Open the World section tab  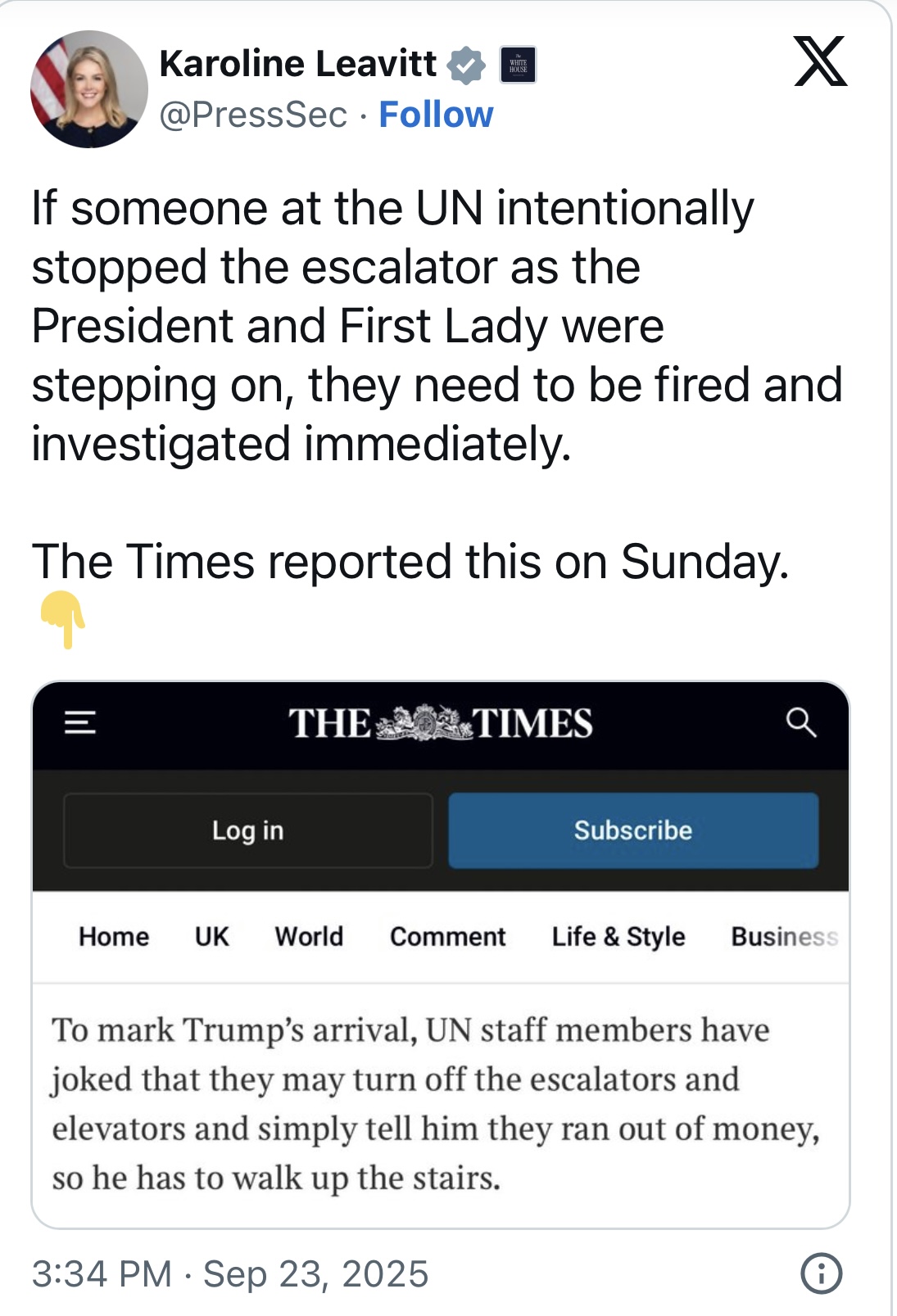click(x=309, y=936)
